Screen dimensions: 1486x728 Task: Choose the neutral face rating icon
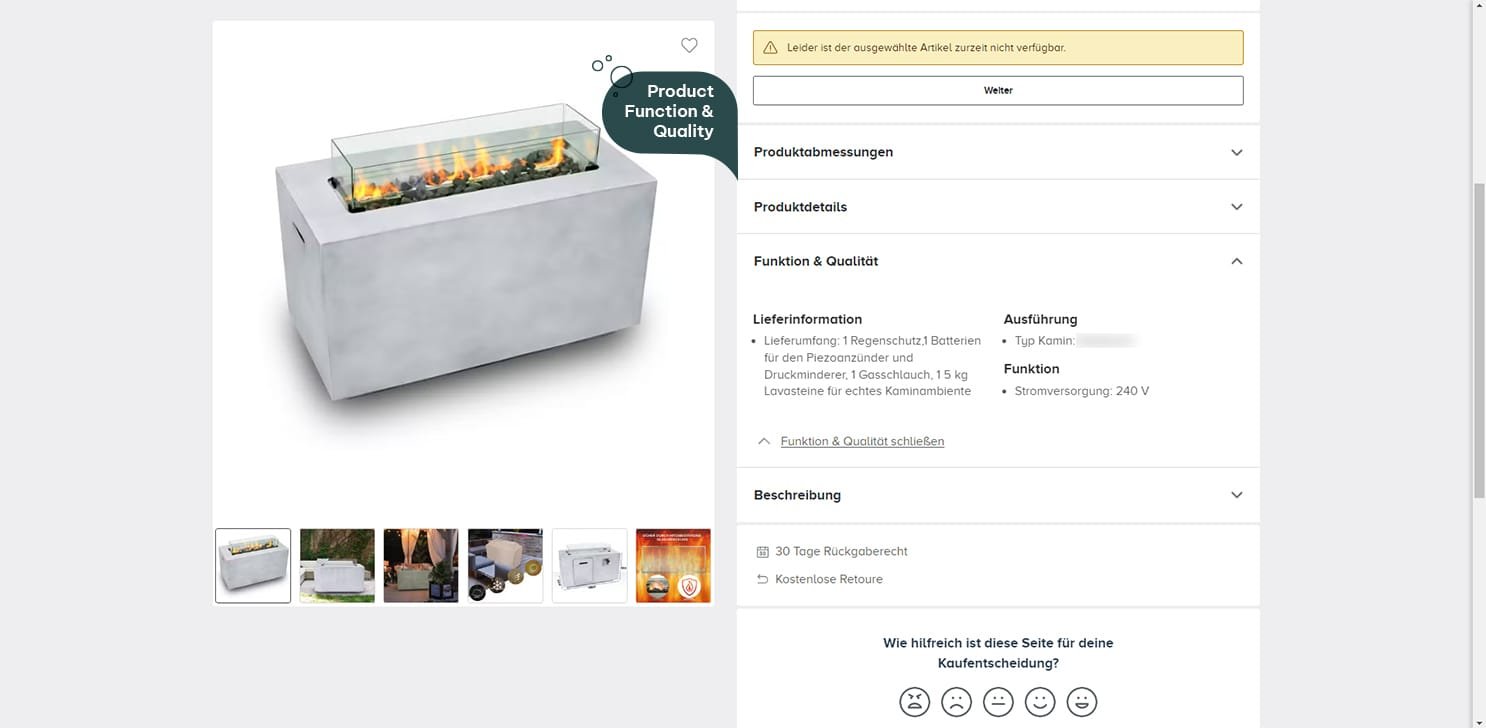998,702
